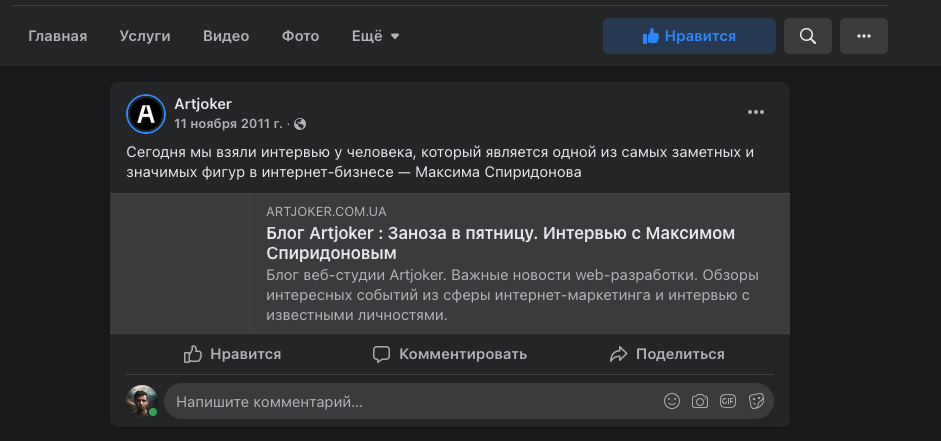941x441 pixels.
Task: Add a sticker via sticker icon
Action: 756,401
